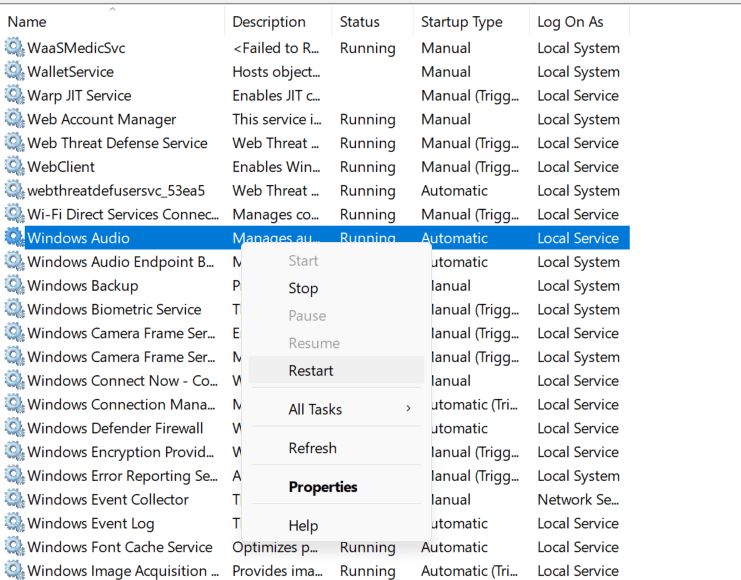Select the Windows Font Cache Service name
This screenshot has width=741, height=580.
click(120, 547)
